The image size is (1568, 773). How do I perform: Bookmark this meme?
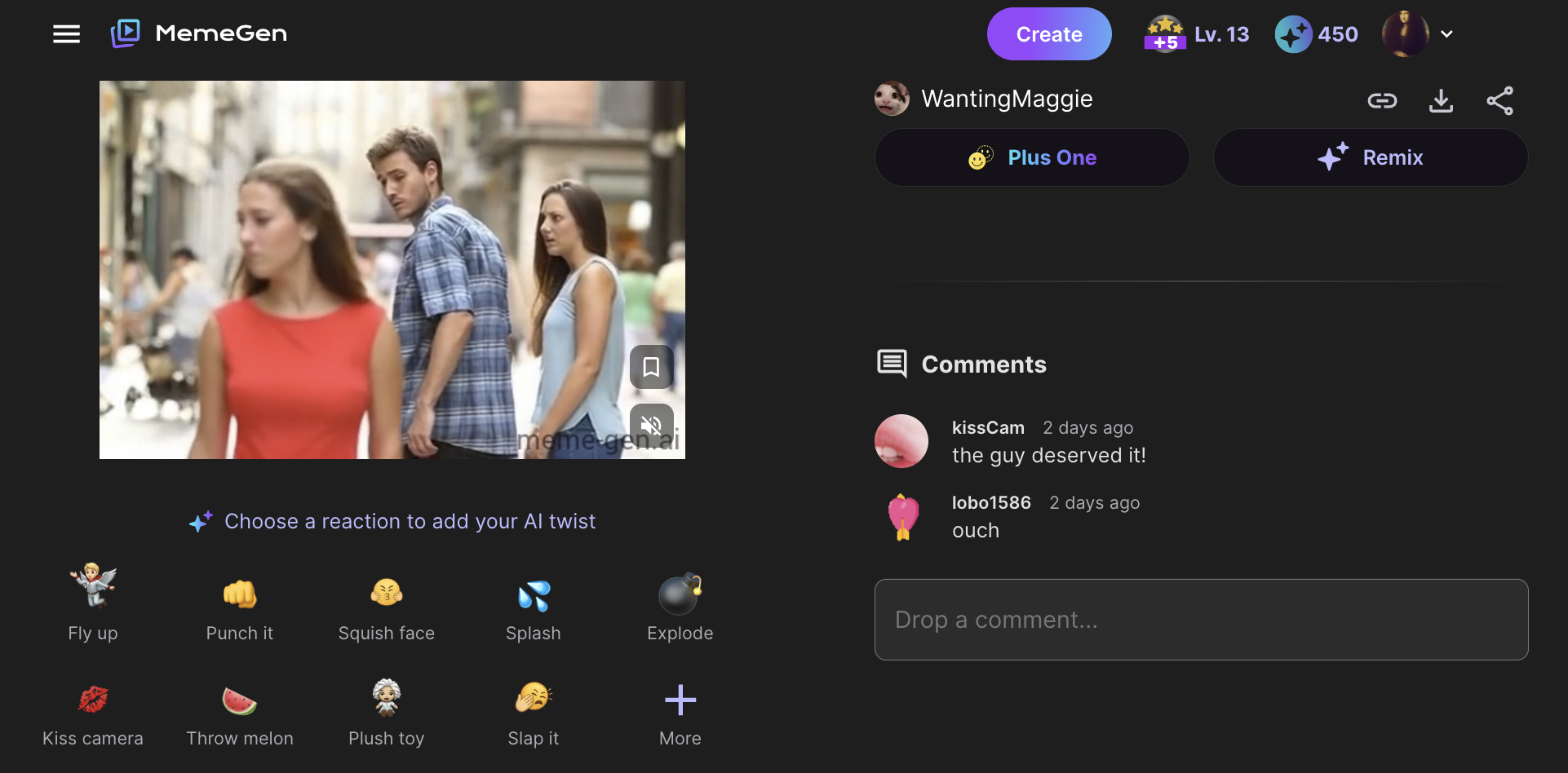click(x=651, y=367)
